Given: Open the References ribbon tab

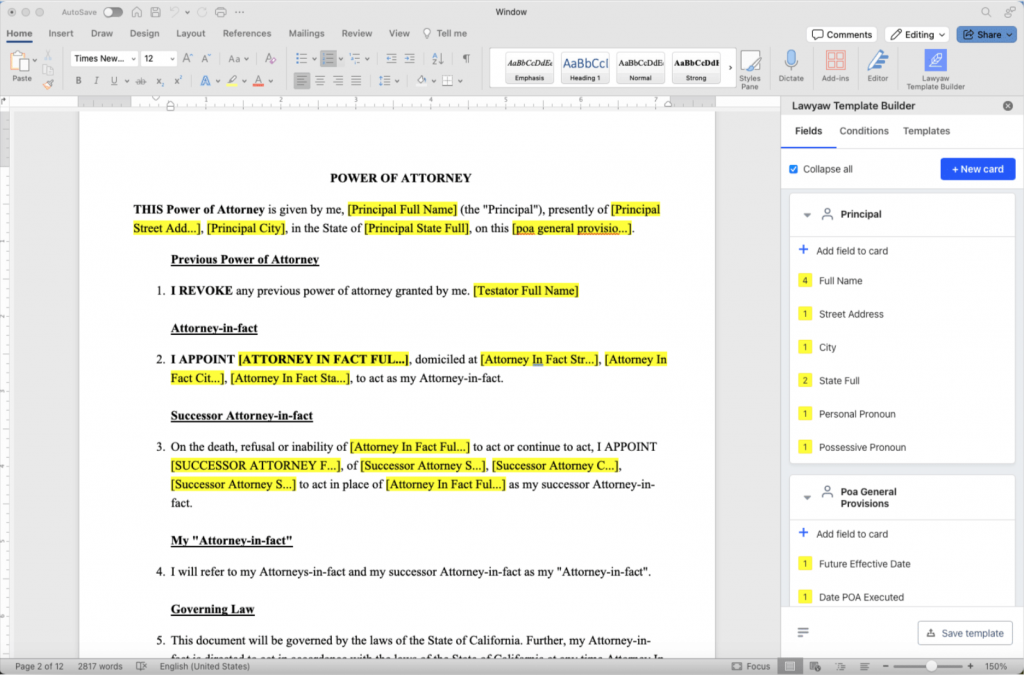Looking at the screenshot, I should [x=247, y=33].
